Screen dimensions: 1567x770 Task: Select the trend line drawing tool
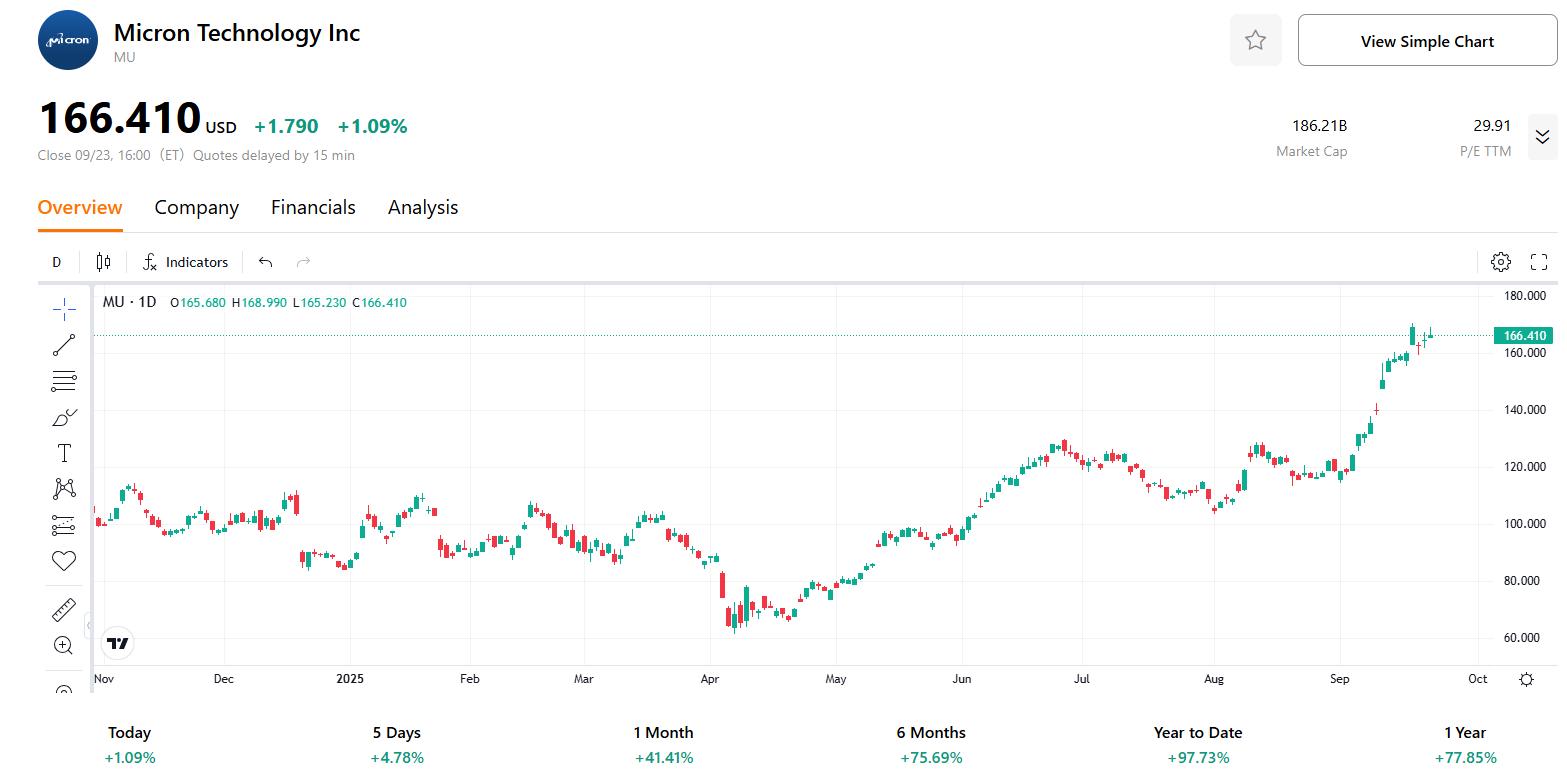62,345
